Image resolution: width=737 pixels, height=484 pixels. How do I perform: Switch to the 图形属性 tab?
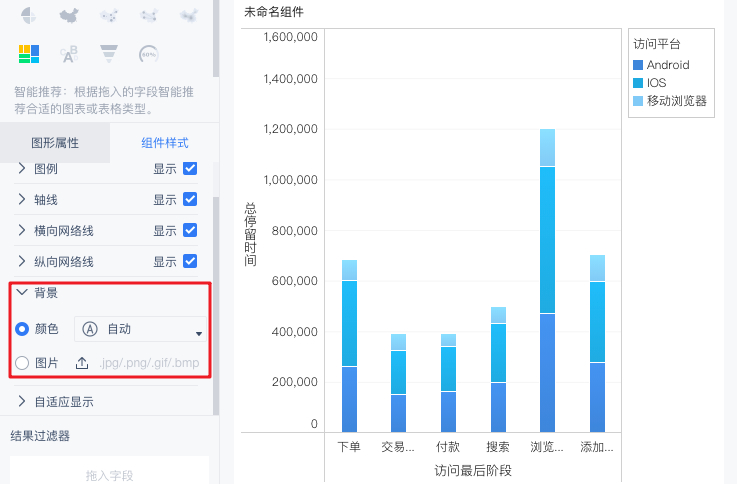click(55, 143)
